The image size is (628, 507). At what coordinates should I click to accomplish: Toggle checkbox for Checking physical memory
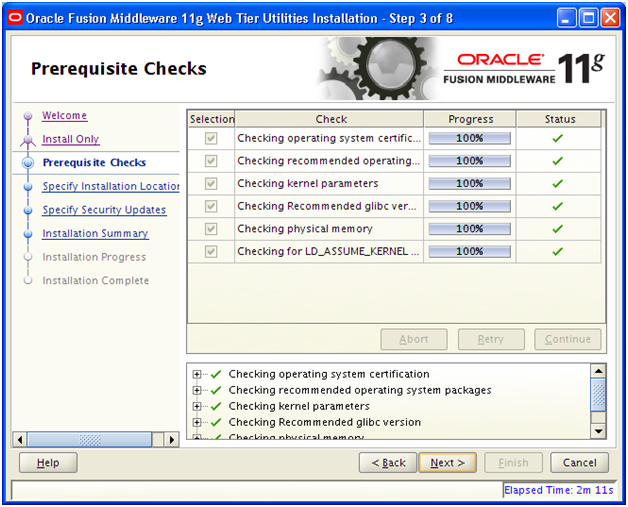click(211, 229)
